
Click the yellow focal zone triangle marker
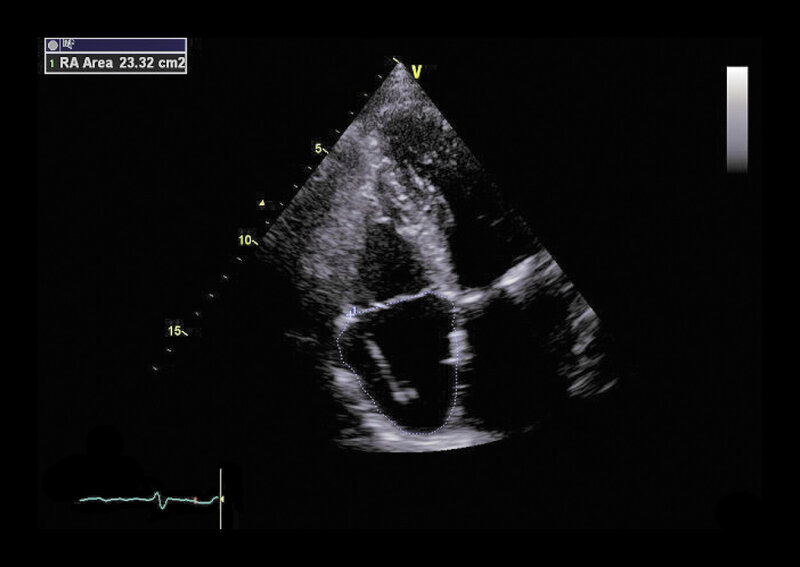pos(262,203)
